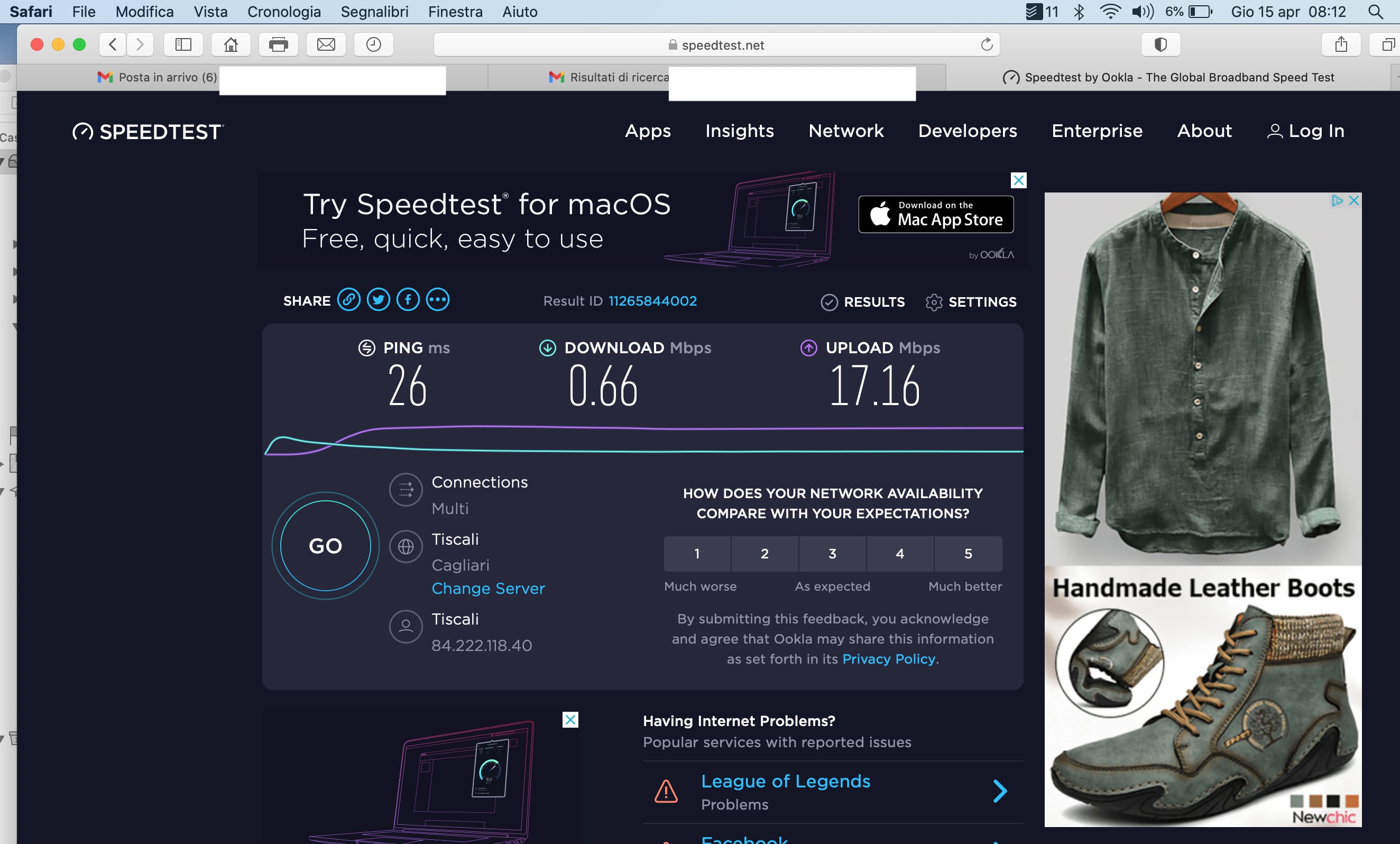Click the Safari share icon

click(1341, 44)
